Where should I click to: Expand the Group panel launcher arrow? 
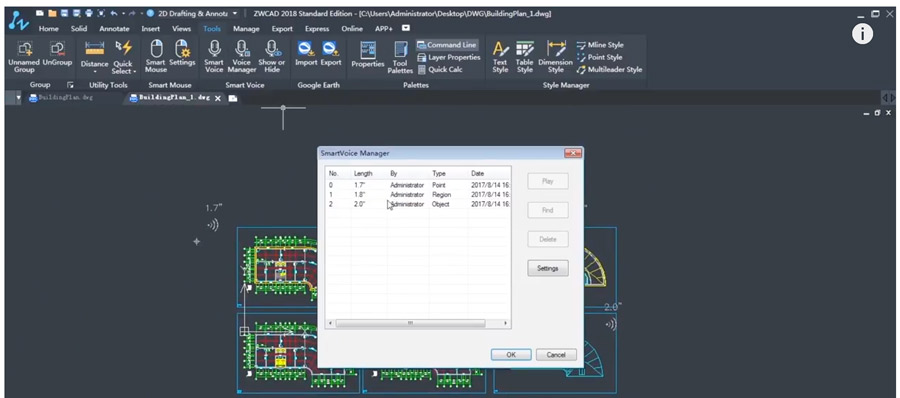(71, 85)
